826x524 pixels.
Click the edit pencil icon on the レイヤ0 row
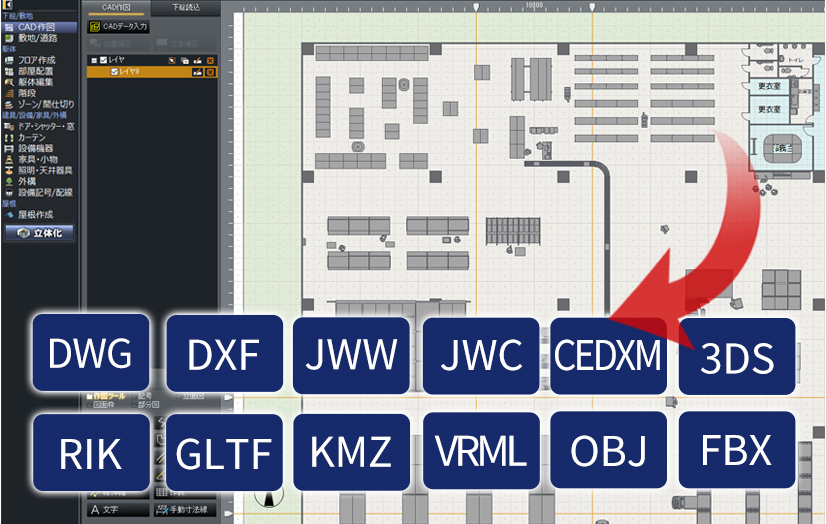198,72
